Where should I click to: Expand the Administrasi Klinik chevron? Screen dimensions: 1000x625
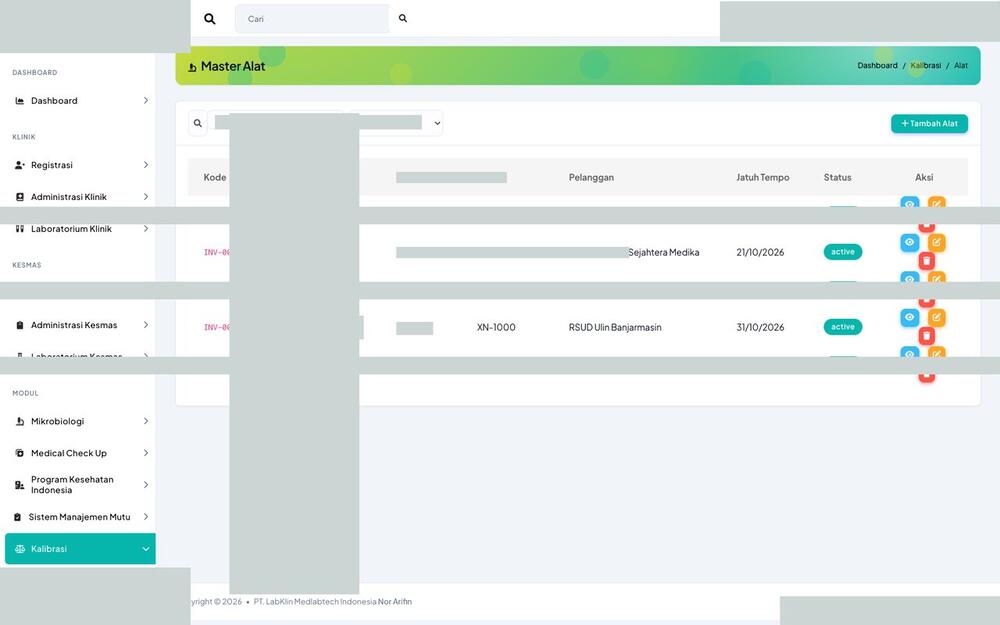[x=145, y=196]
